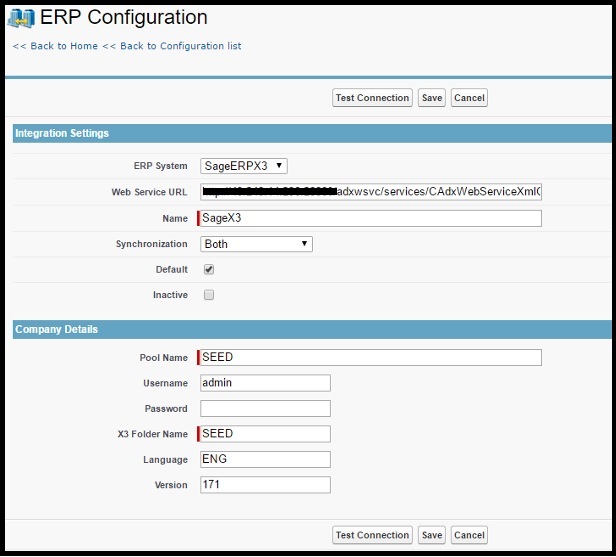Screen dimensions: 616x557
Task: Click top Save button
Action: point(432,98)
